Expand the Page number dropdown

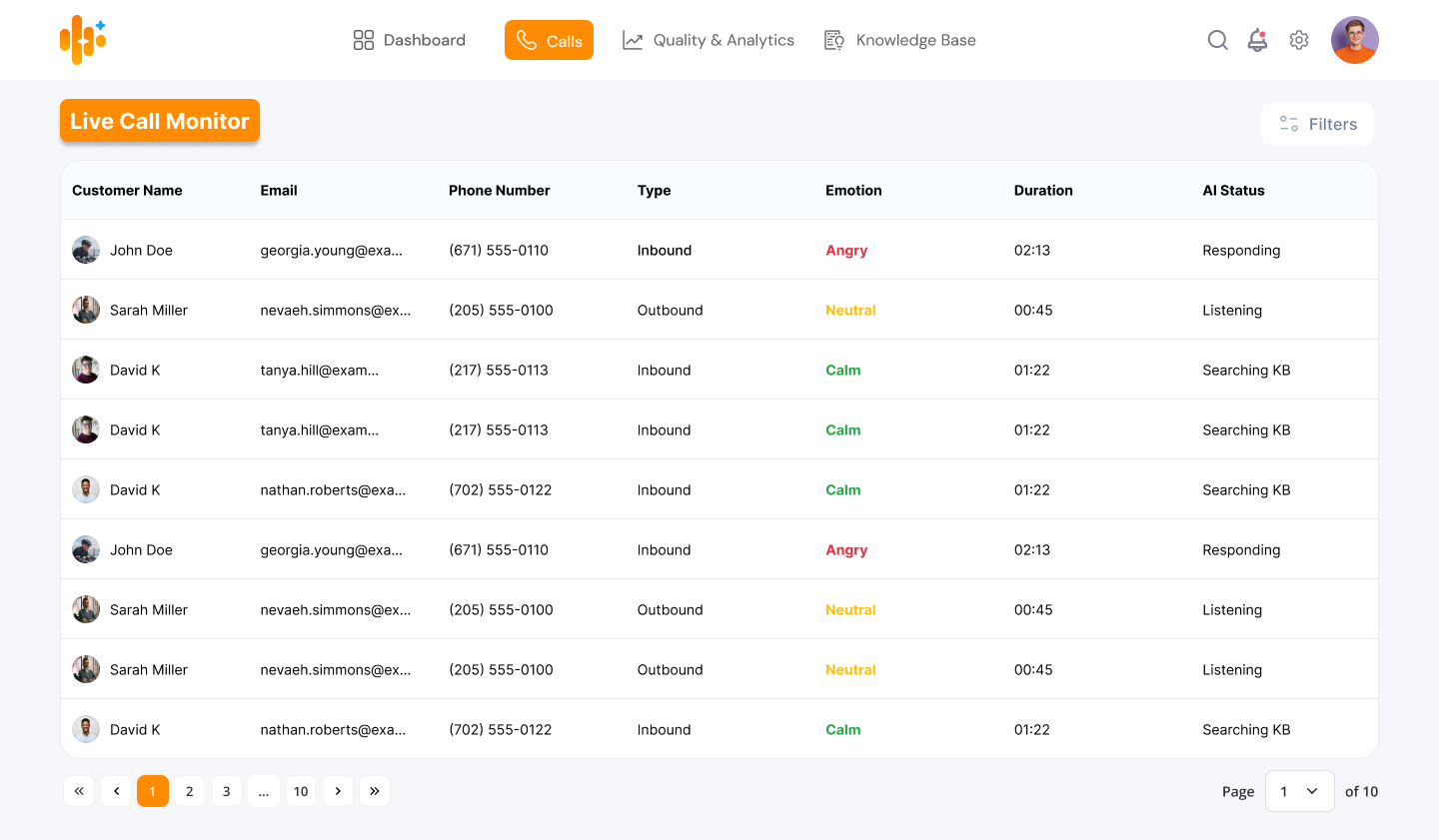click(x=1299, y=791)
